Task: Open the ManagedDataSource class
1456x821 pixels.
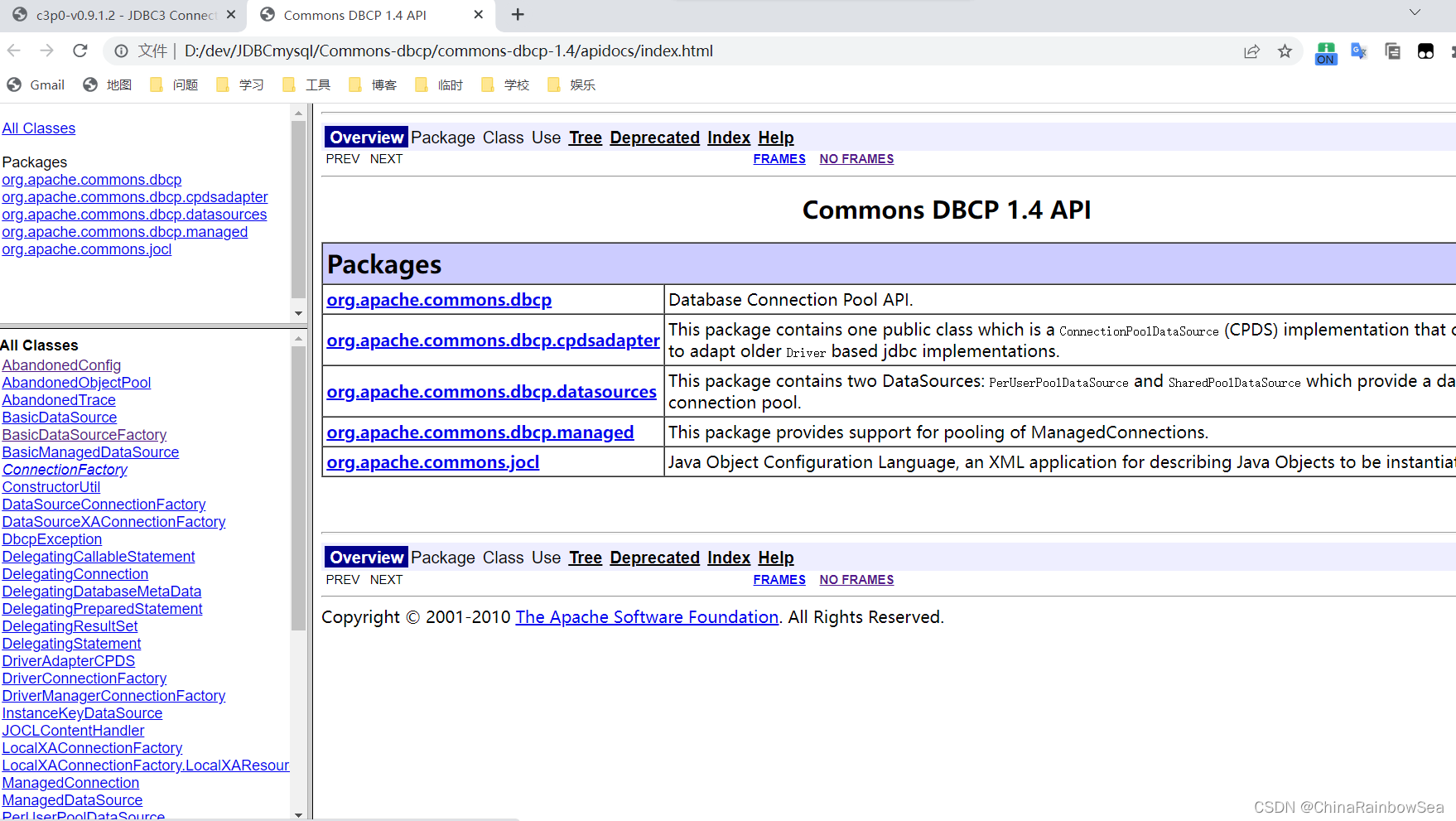Action: tap(72, 800)
